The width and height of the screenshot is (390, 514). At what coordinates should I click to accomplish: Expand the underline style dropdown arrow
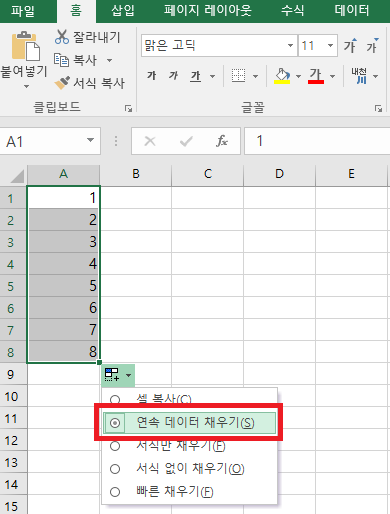[212, 76]
